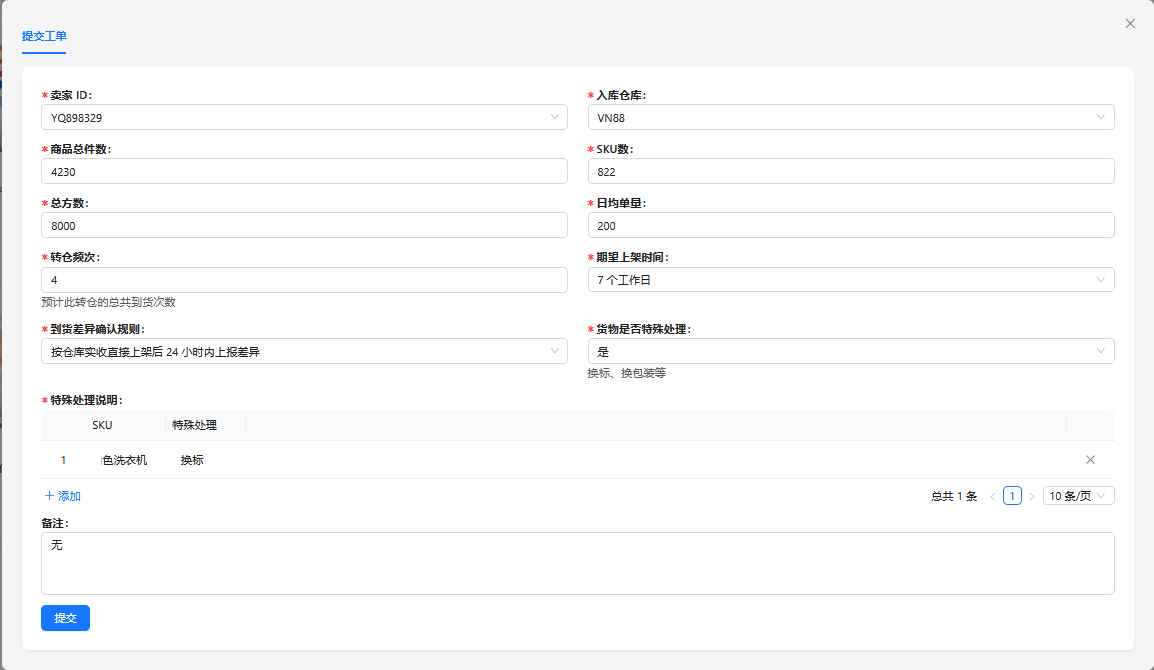Open the 10 条/页 page size dropdown

[1078, 496]
